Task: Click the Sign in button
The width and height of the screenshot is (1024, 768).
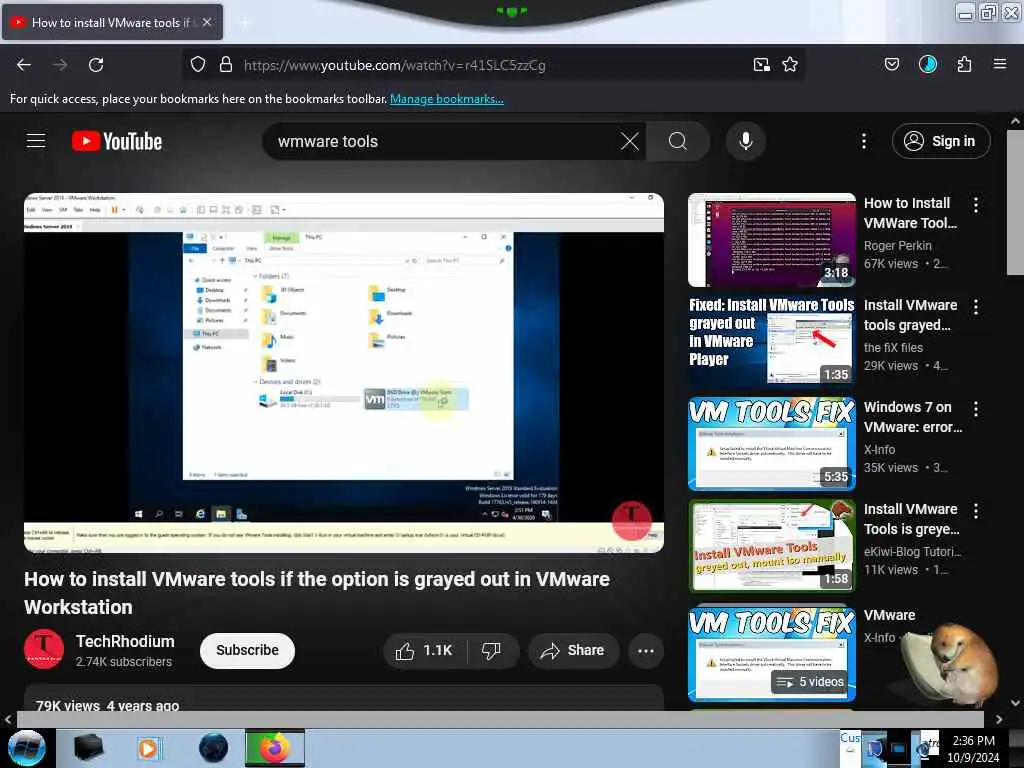Action: coord(941,141)
